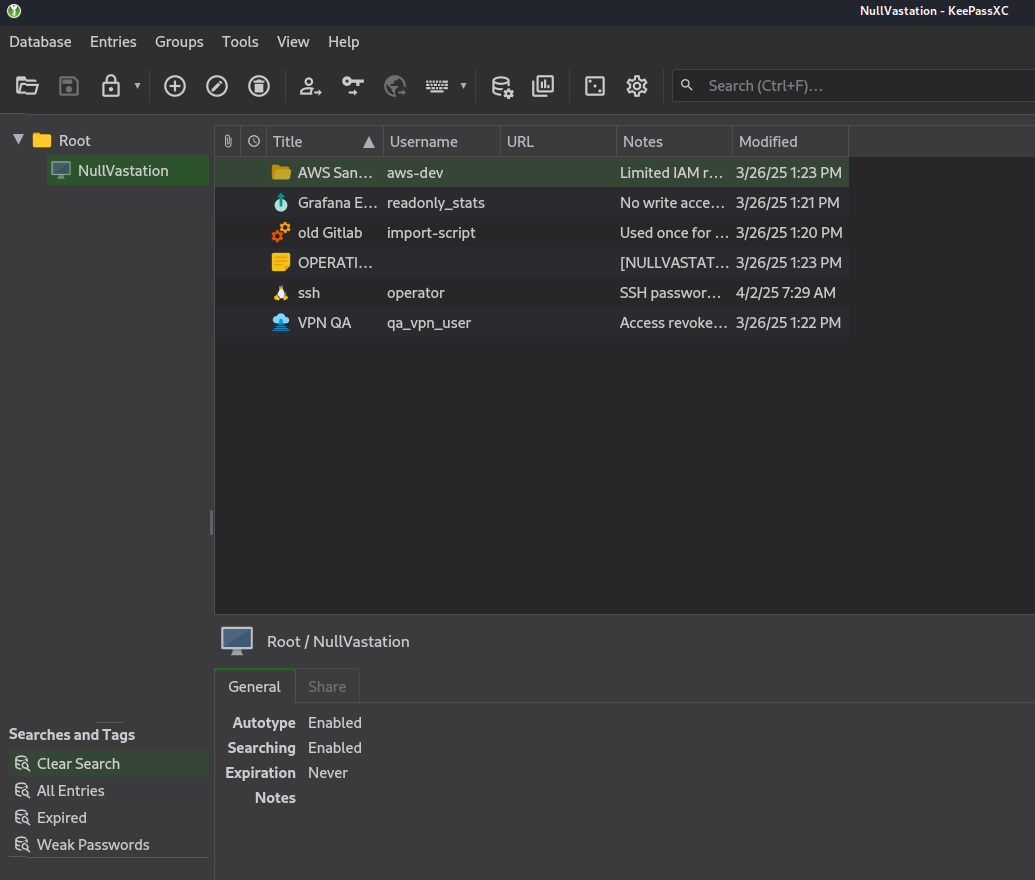This screenshot has height=880, width=1035.
Task: Copy password with the key icon
Action: [352, 86]
